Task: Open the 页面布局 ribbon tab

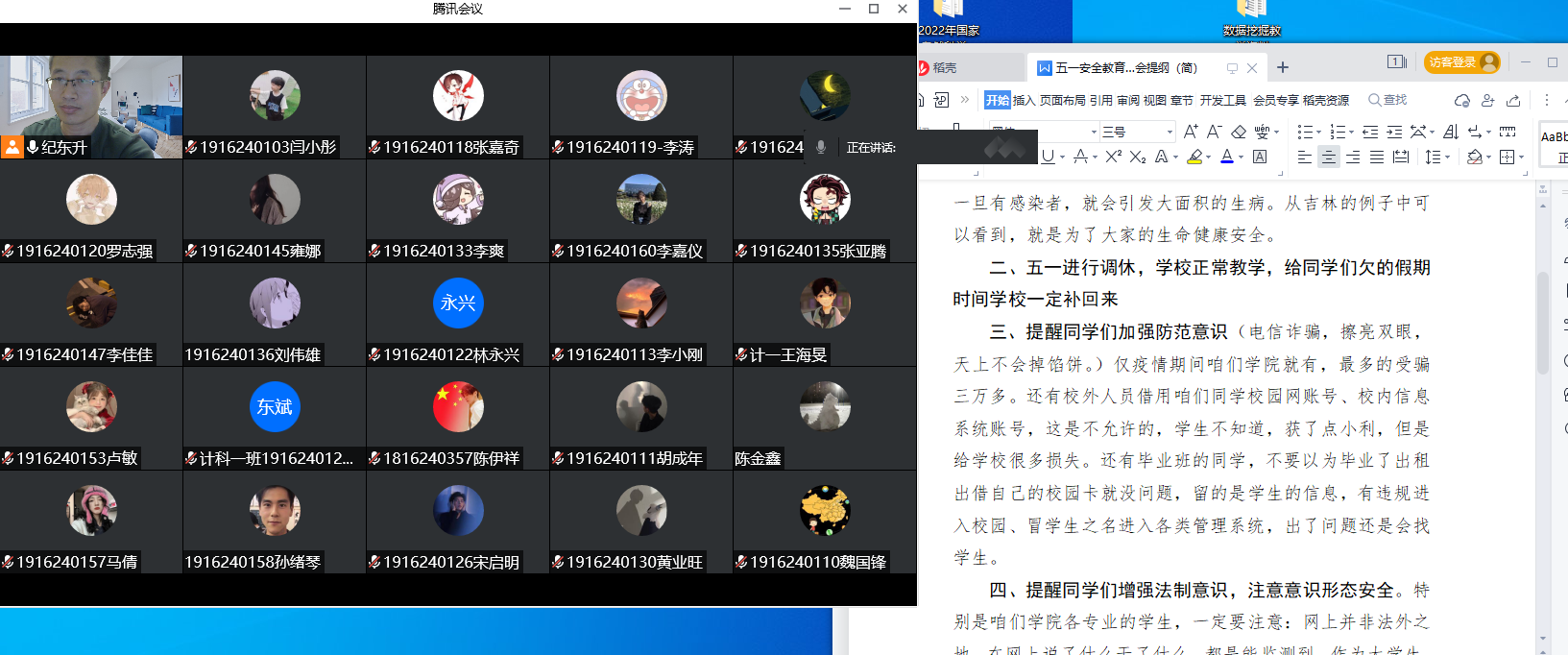Action: click(1062, 100)
